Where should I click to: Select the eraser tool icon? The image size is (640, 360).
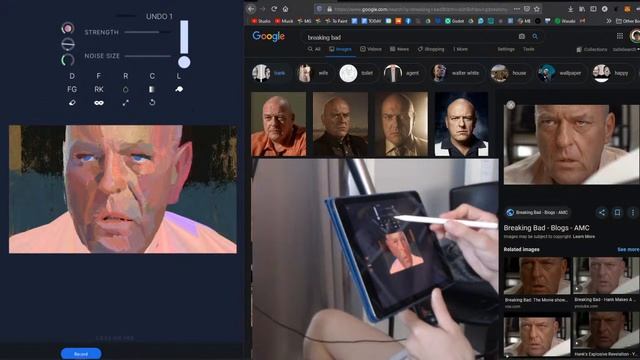pos(72,103)
